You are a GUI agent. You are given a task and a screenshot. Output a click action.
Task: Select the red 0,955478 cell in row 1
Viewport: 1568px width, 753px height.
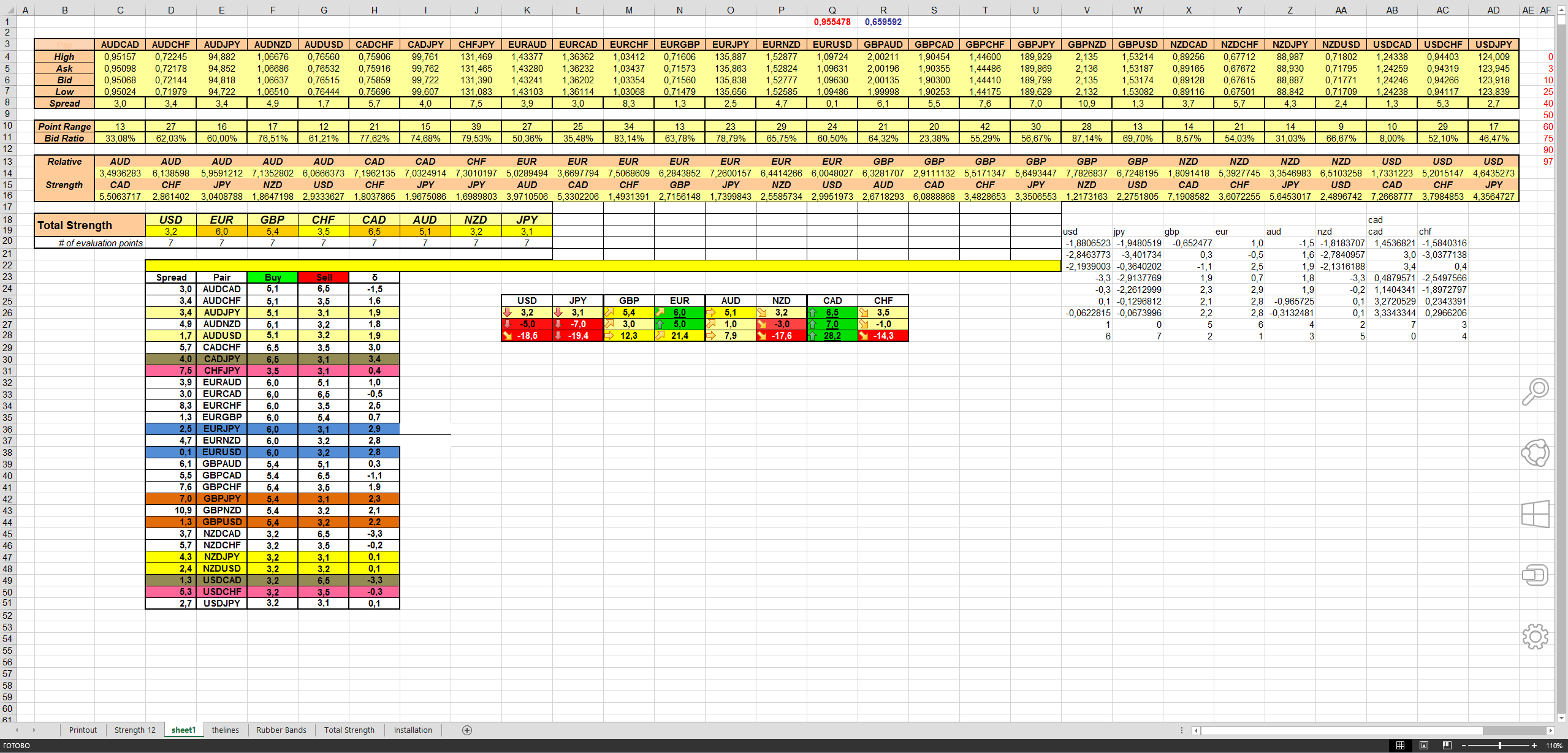(x=832, y=21)
